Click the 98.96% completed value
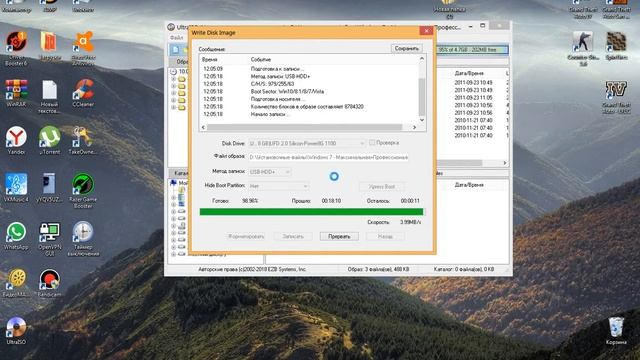 pyautogui.click(x=250, y=201)
